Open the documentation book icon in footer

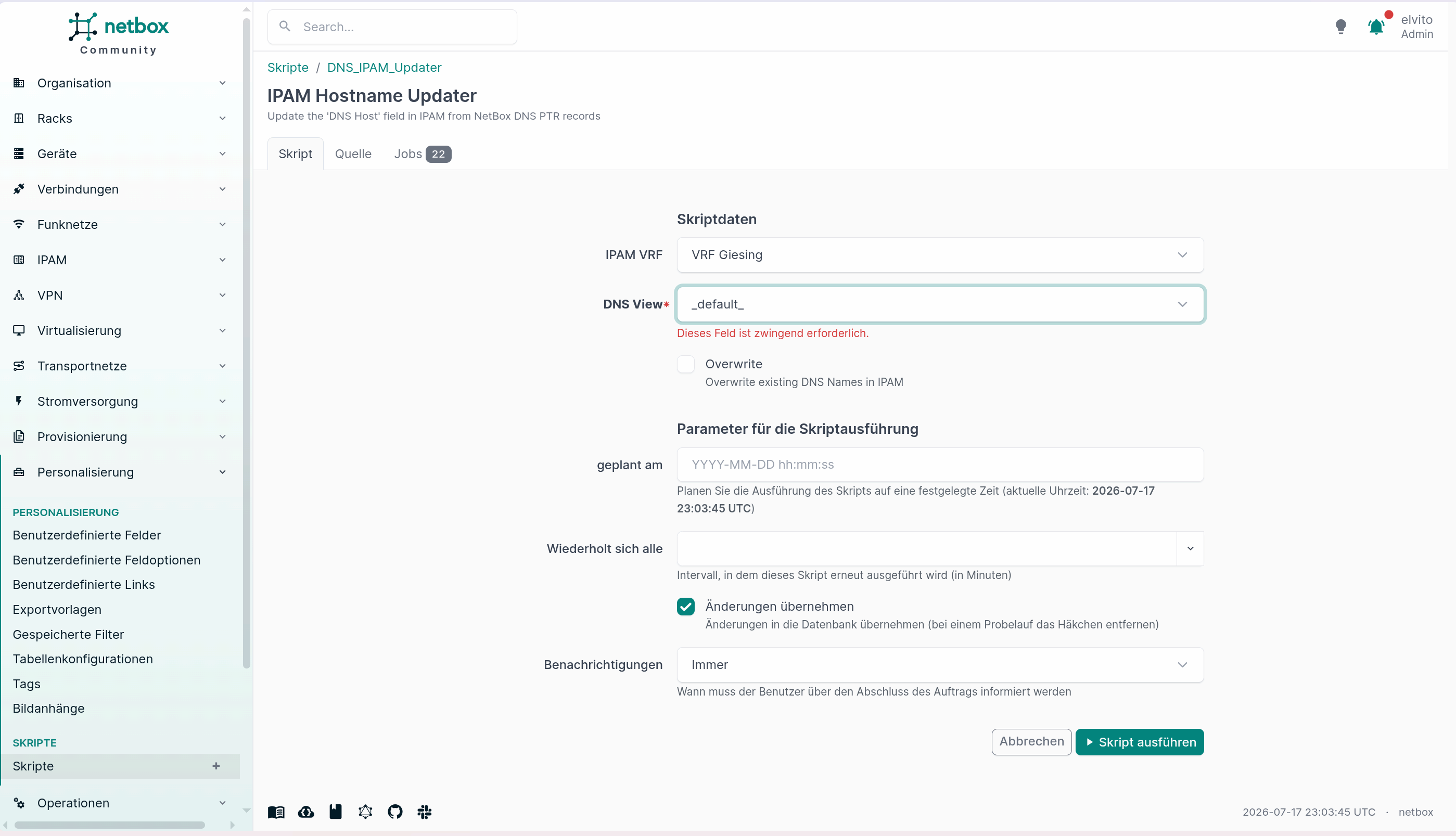pyautogui.click(x=276, y=812)
